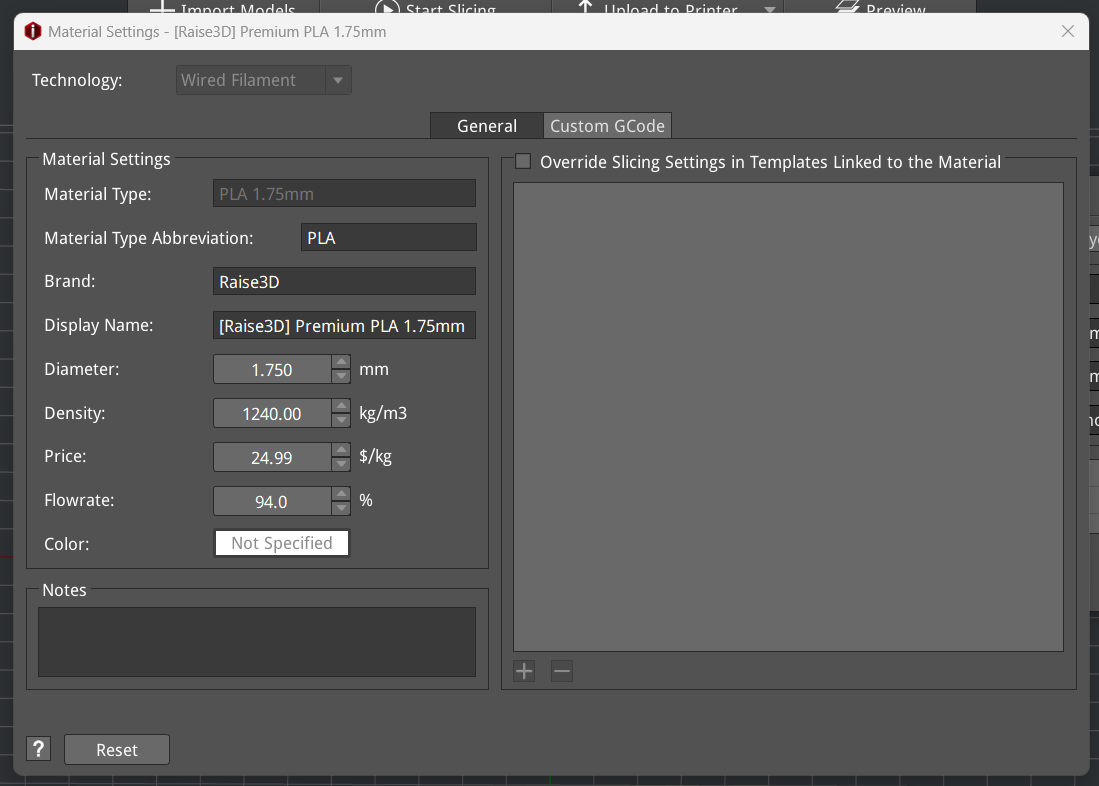
Task: Open the Technology Wired Filament dropdown
Action: pyautogui.click(x=264, y=80)
